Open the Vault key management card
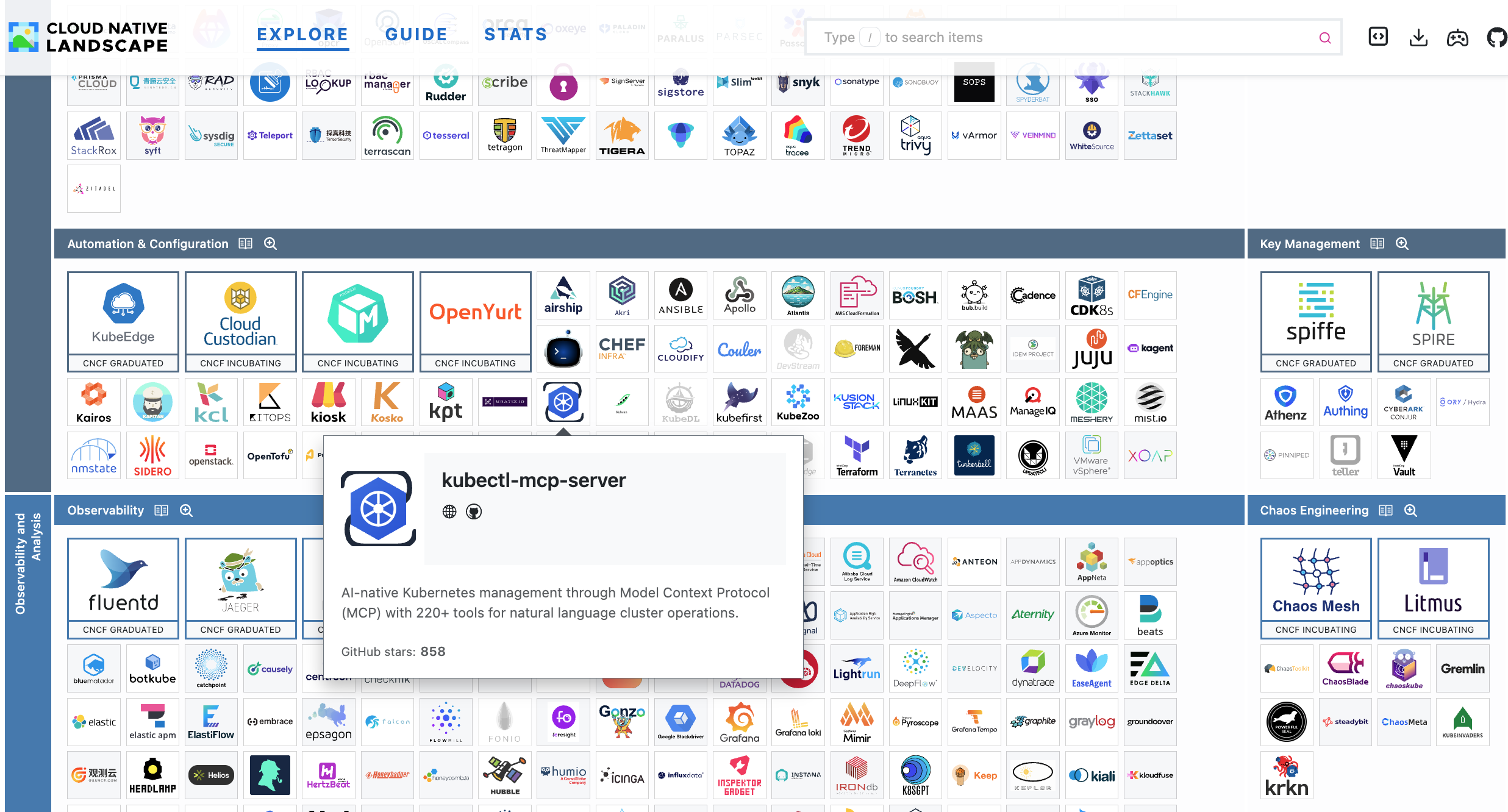The height and width of the screenshot is (812, 1508). tap(1404, 456)
